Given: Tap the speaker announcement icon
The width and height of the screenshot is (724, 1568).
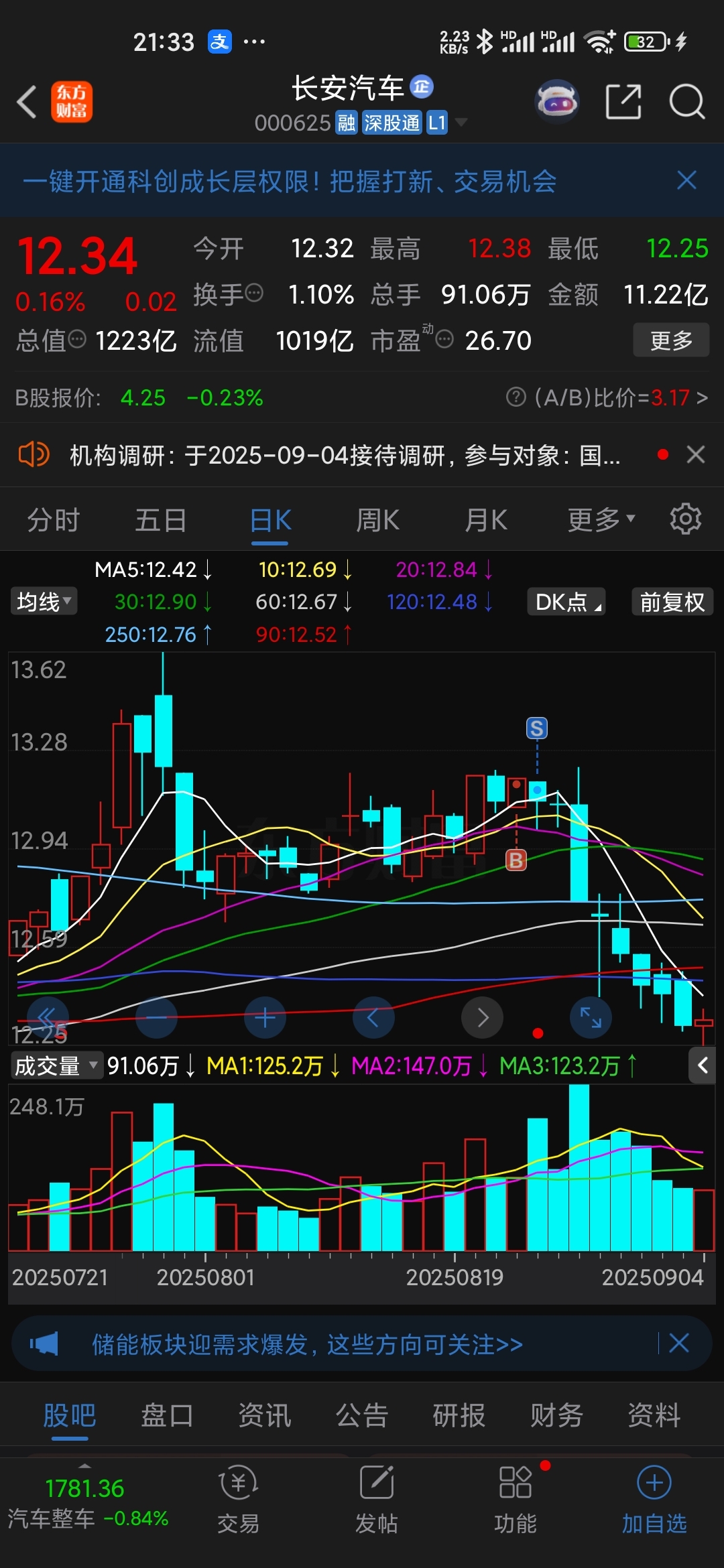Looking at the screenshot, I should (34, 455).
